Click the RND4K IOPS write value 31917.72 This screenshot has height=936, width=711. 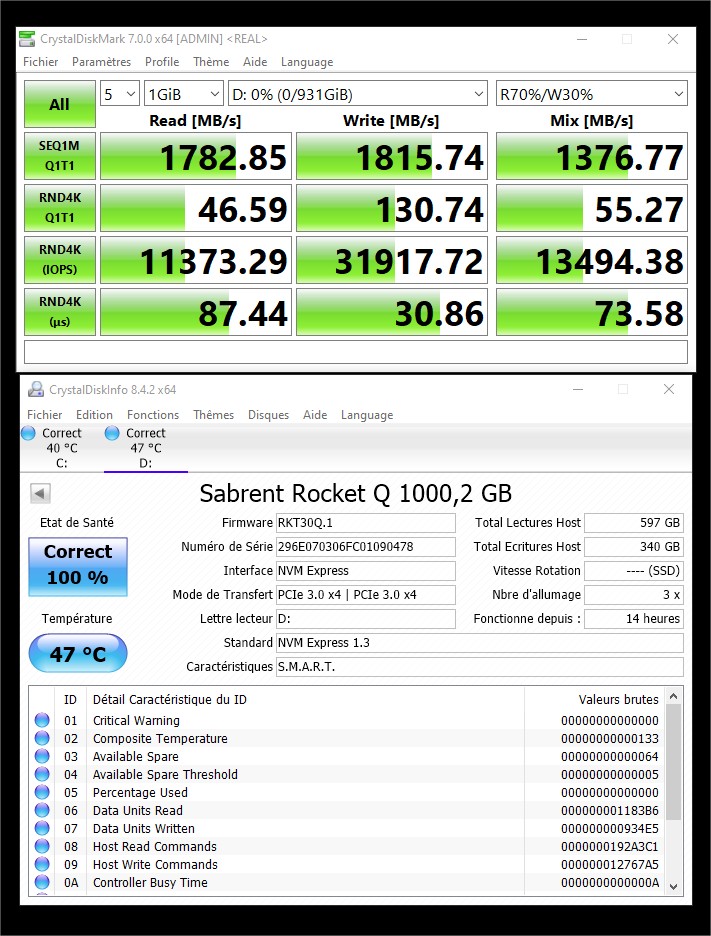click(x=392, y=260)
